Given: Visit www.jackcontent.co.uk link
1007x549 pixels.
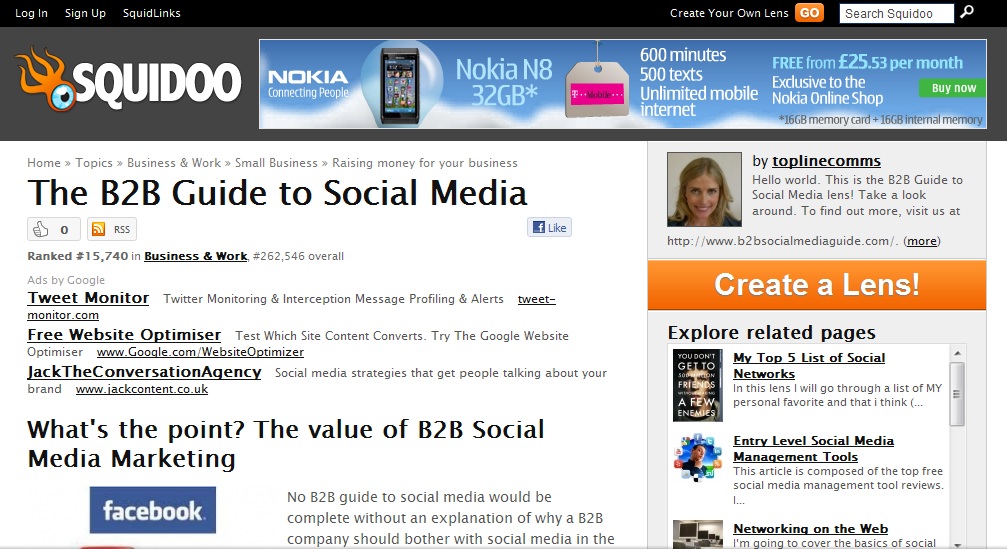Looking at the screenshot, I should coord(142,389).
